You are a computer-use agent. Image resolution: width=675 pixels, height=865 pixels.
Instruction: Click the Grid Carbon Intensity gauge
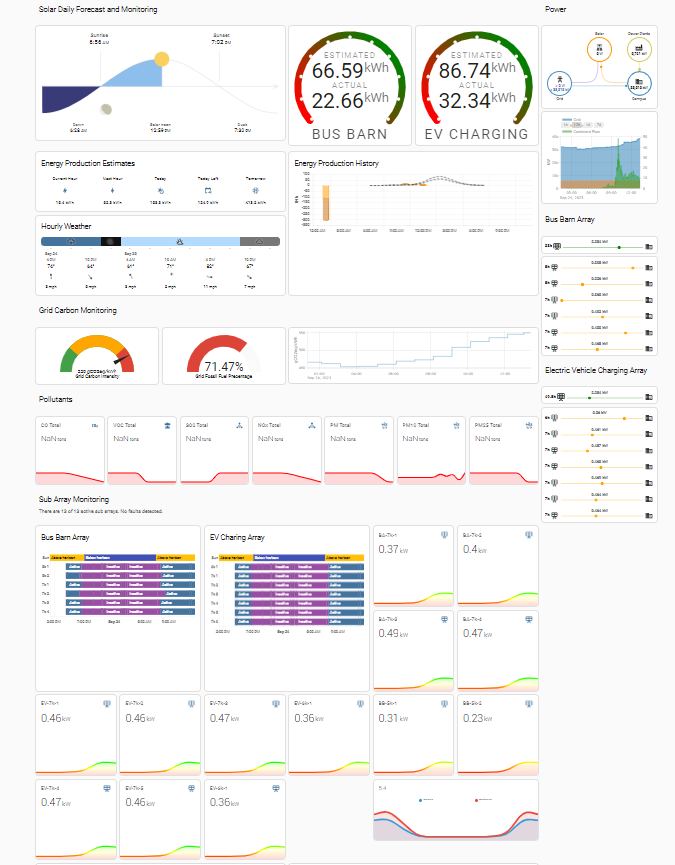coord(97,356)
